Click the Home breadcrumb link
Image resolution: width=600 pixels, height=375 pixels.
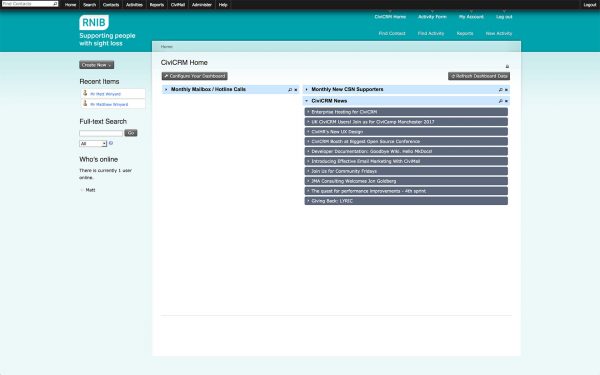(x=166, y=47)
